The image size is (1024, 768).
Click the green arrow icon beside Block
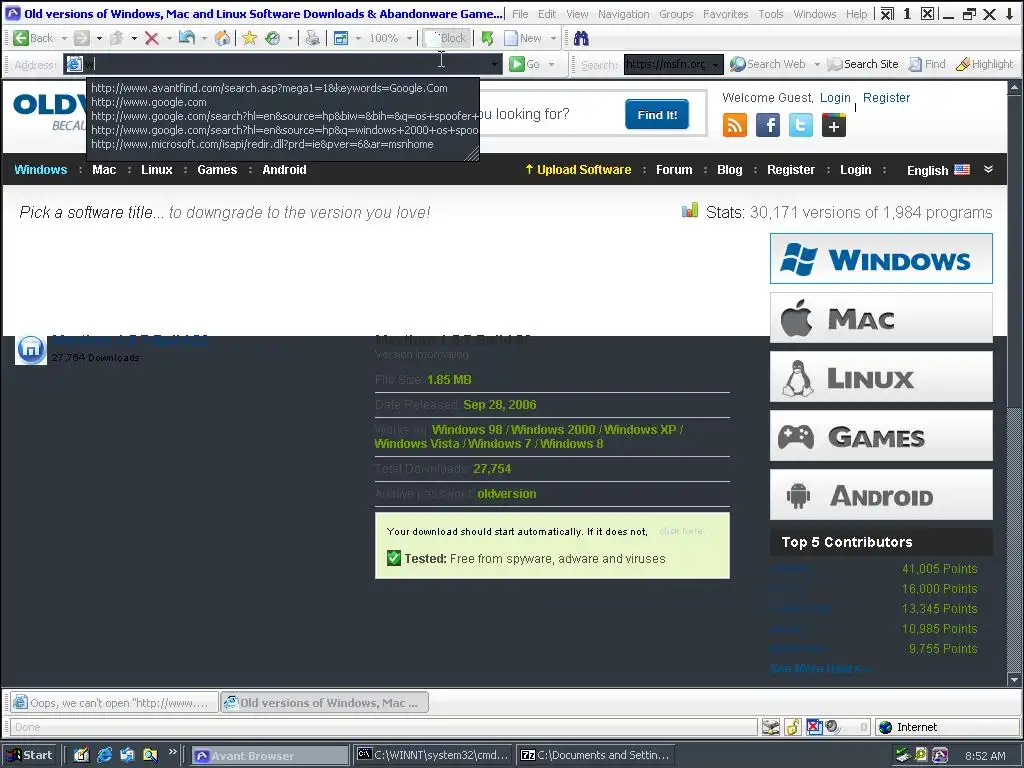point(487,38)
